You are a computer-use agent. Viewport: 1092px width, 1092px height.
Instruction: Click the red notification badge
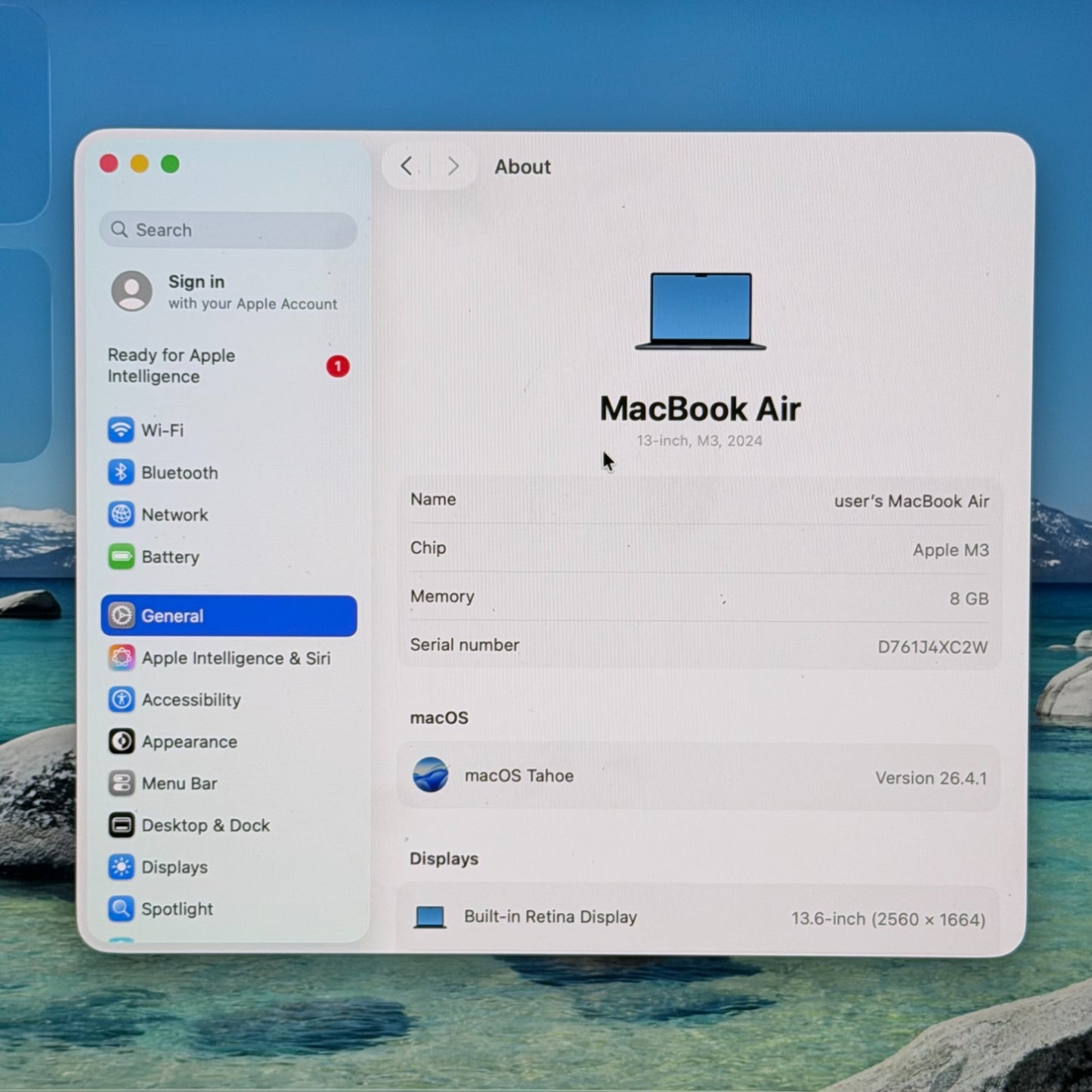pos(338,367)
